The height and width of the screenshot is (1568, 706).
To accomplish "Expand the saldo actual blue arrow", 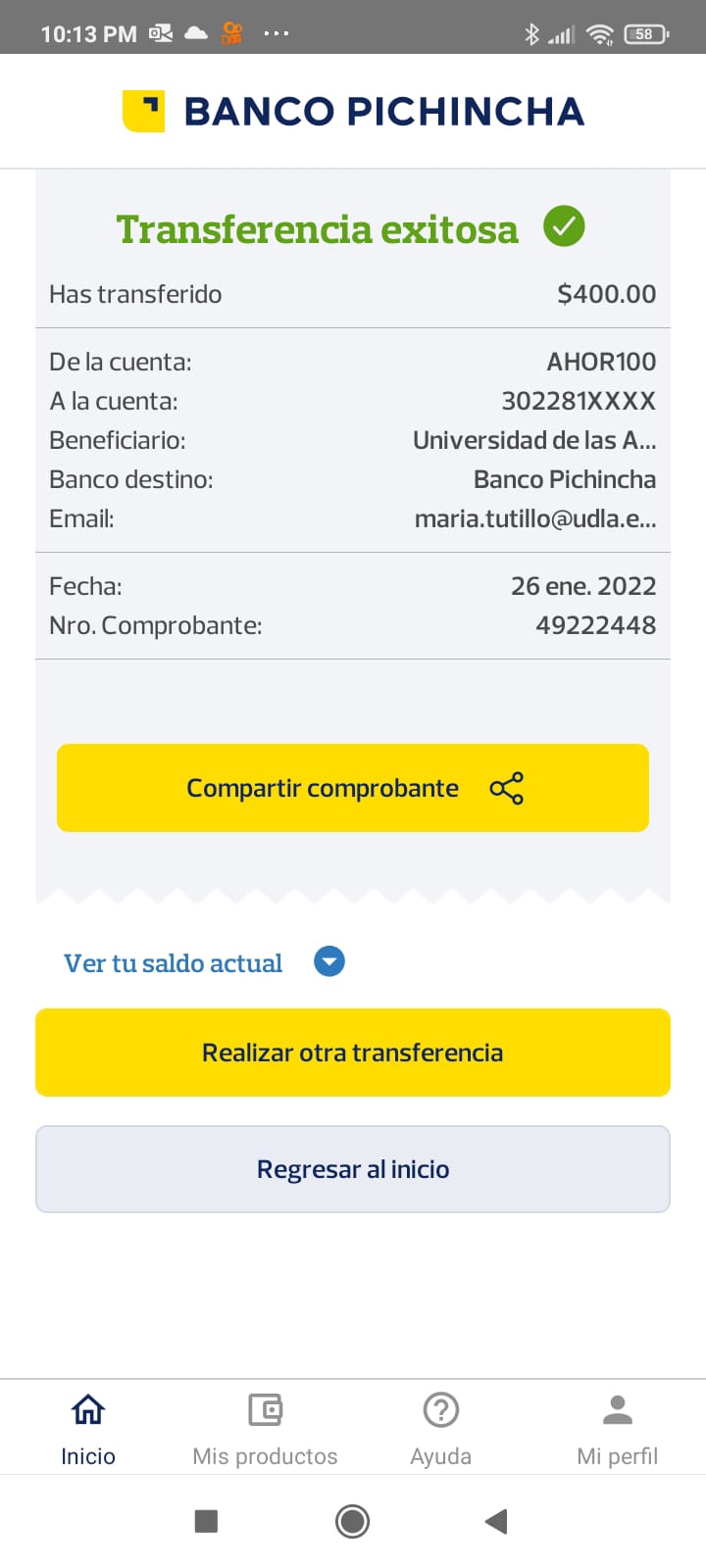I will [x=329, y=962].
